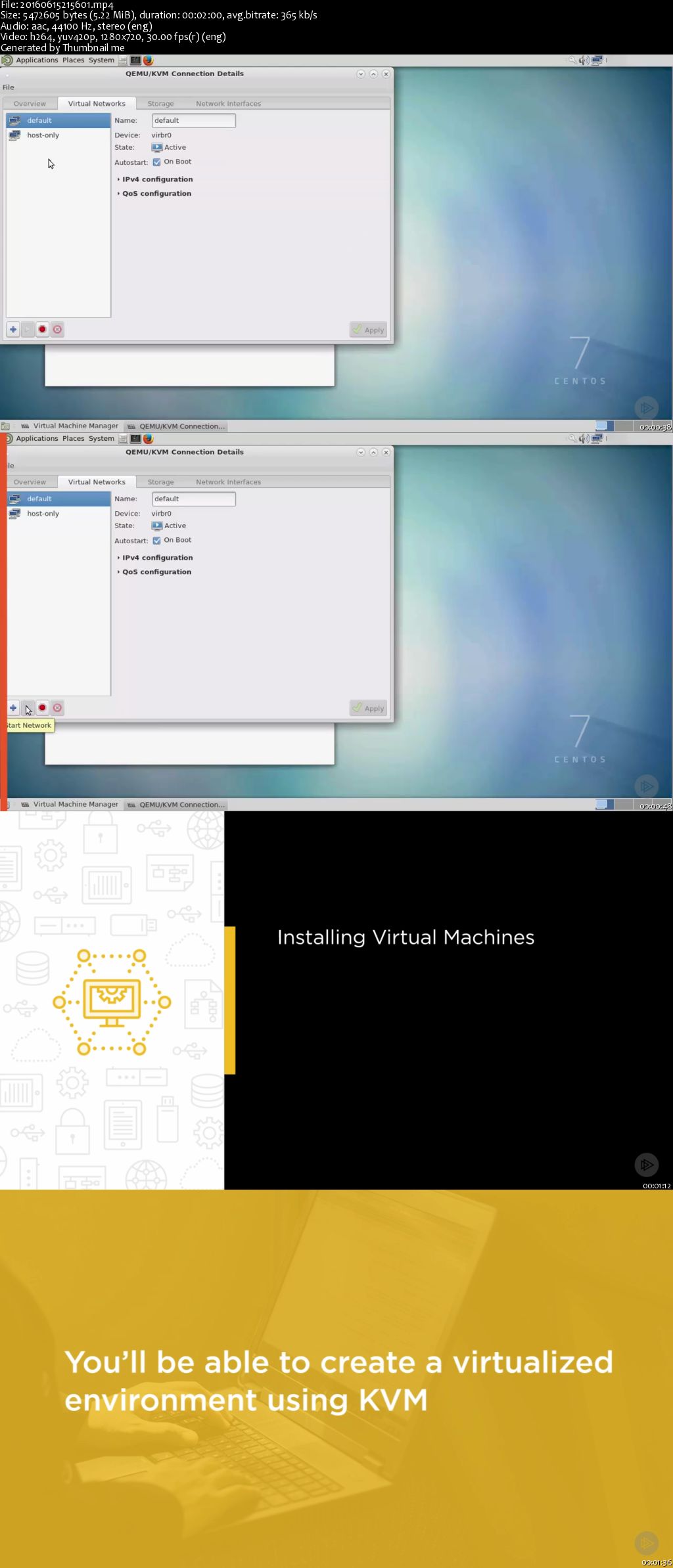673x1568 pixels.
Task: Stop the default network in the 00:00:48 frame
Action: pyautogui.click(x=43, y=707)
